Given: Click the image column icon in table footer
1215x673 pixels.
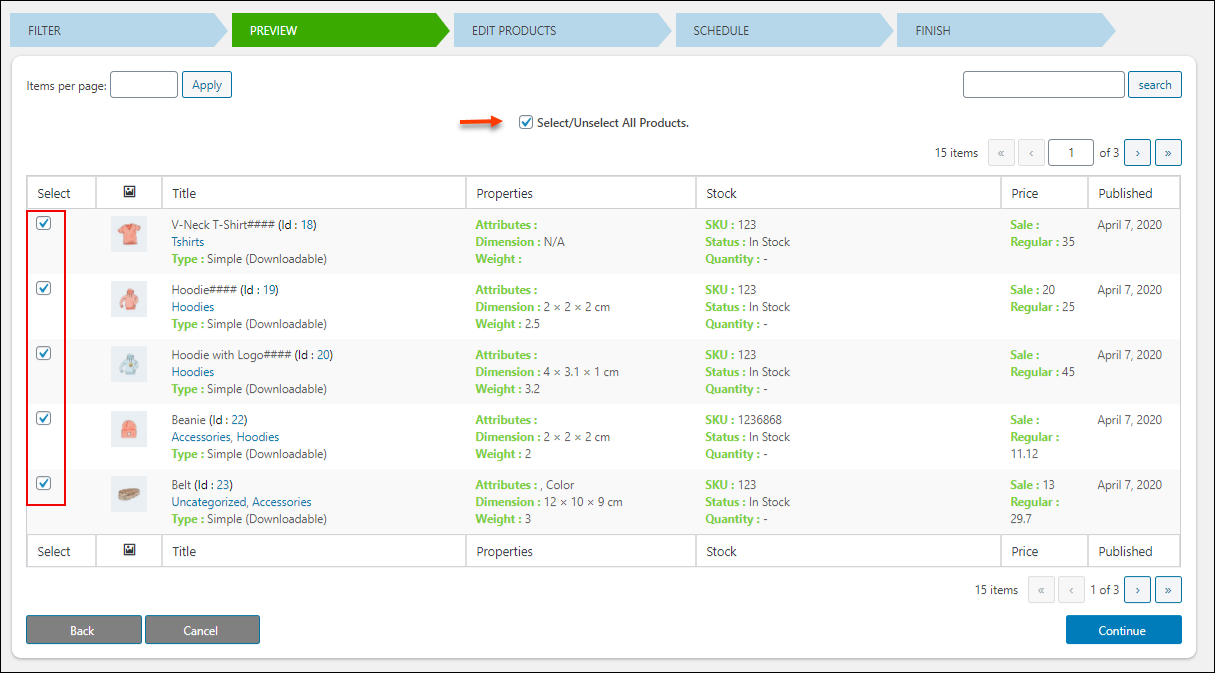Looking at the screenshot, I should [129, 550].
